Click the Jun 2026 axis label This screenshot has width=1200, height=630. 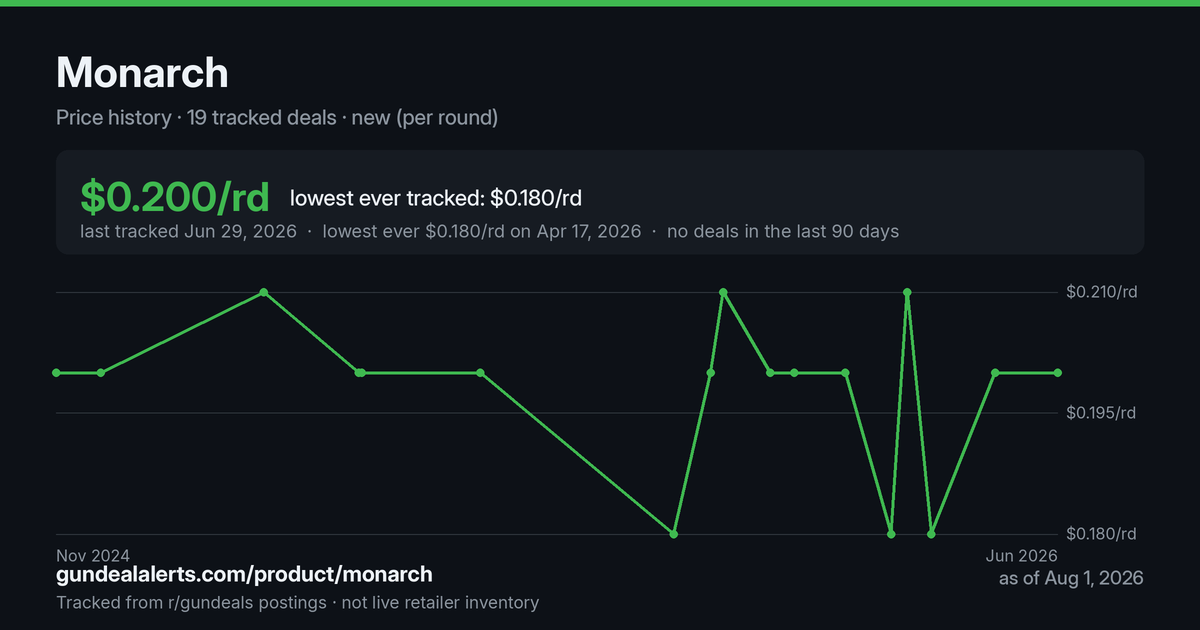point(1023,555)
